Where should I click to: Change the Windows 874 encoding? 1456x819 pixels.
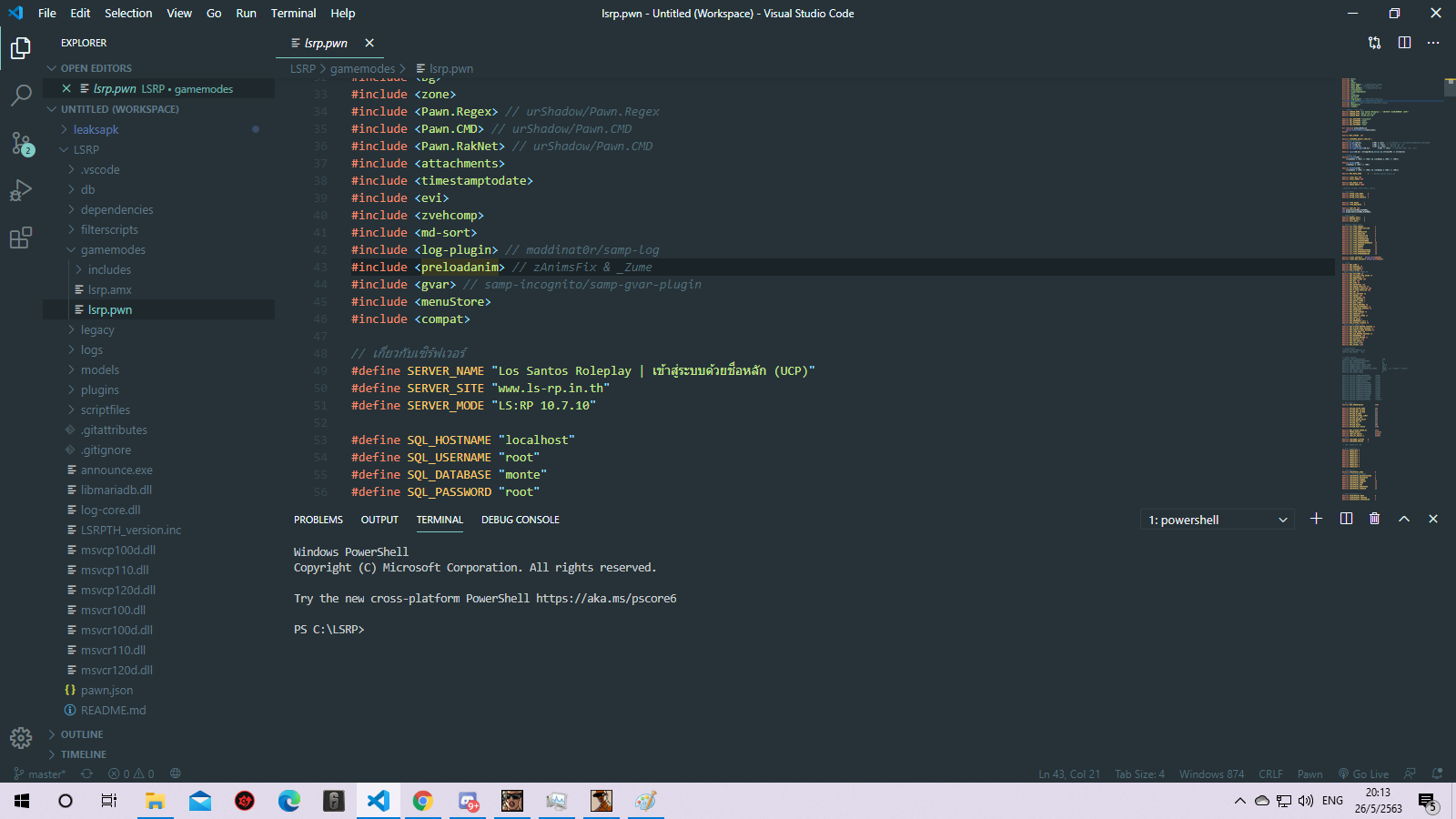coord(1211,774)
